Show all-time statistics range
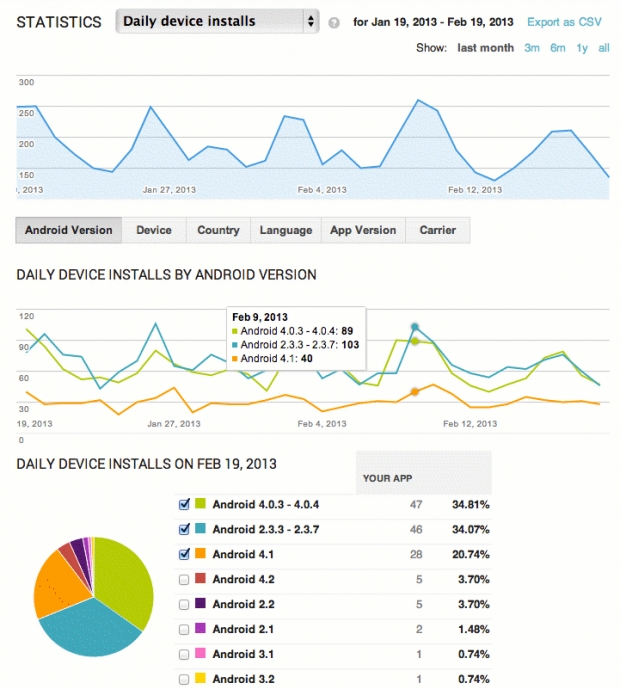This screenshot has width=620, height=689. (x=604, y=47)
